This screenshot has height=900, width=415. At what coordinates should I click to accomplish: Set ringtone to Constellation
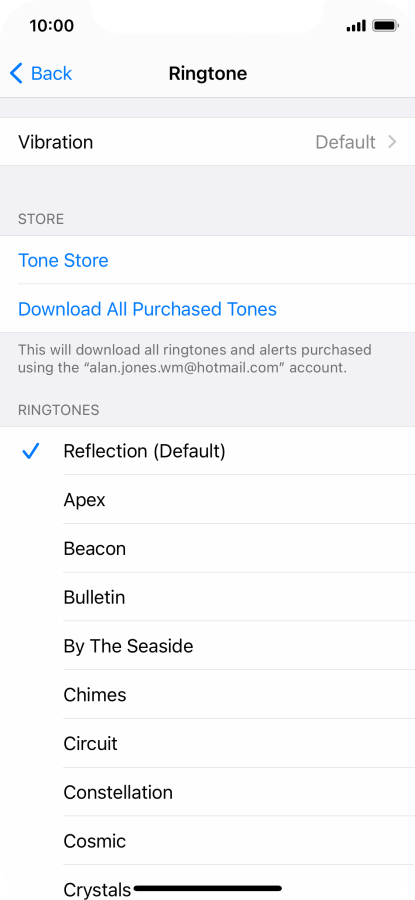[x=207, y=793]
